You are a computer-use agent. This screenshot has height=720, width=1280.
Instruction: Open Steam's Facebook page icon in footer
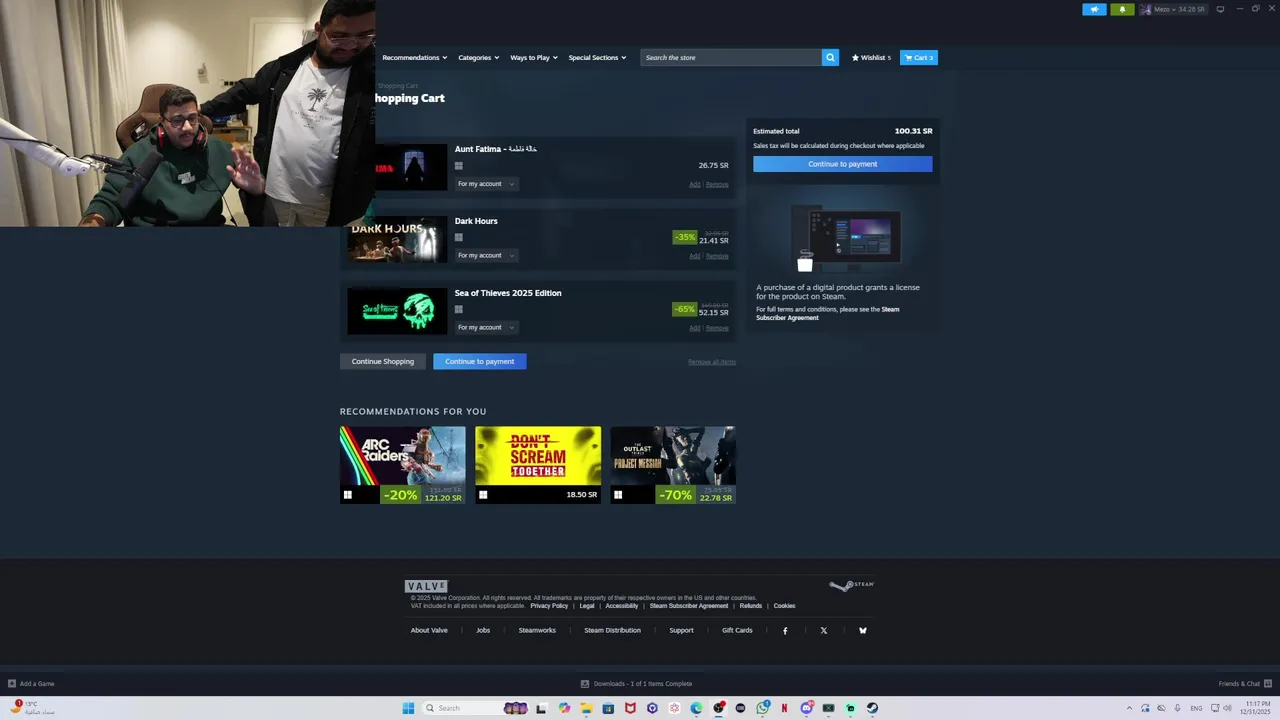tap(785, 630)
